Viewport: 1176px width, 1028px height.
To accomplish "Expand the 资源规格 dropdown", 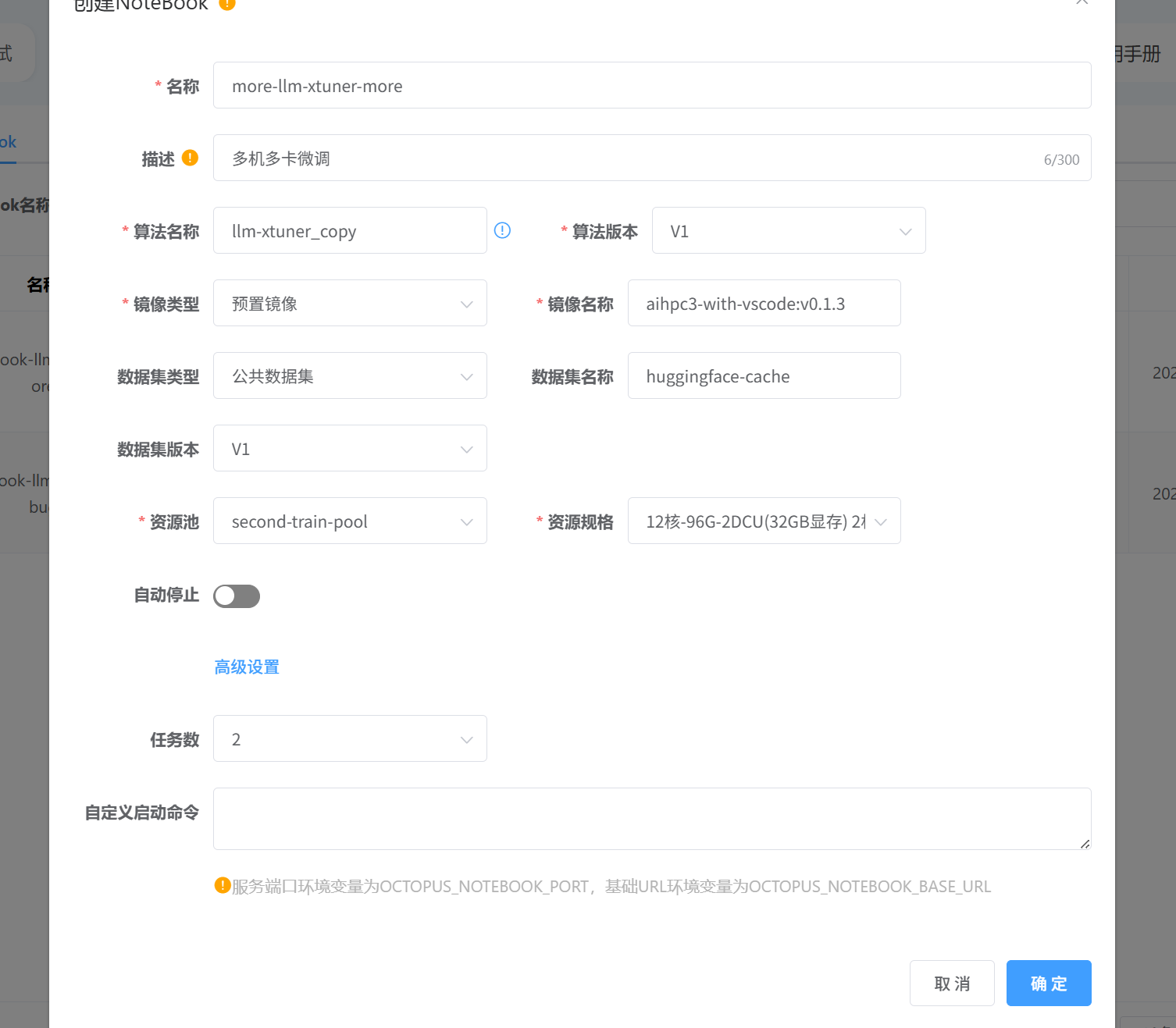I will (x=764, y=521).
